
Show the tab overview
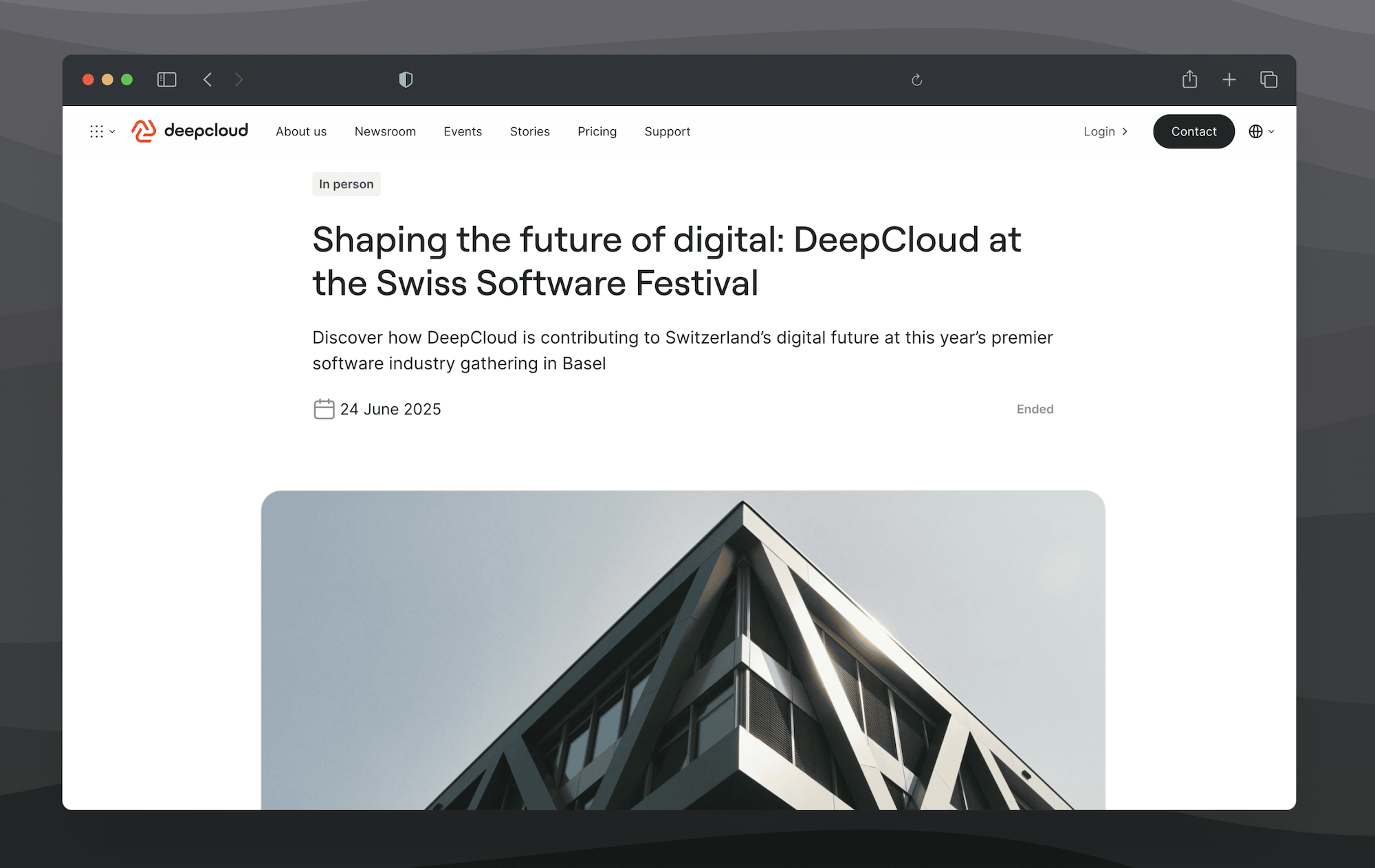coord(1268,80)
